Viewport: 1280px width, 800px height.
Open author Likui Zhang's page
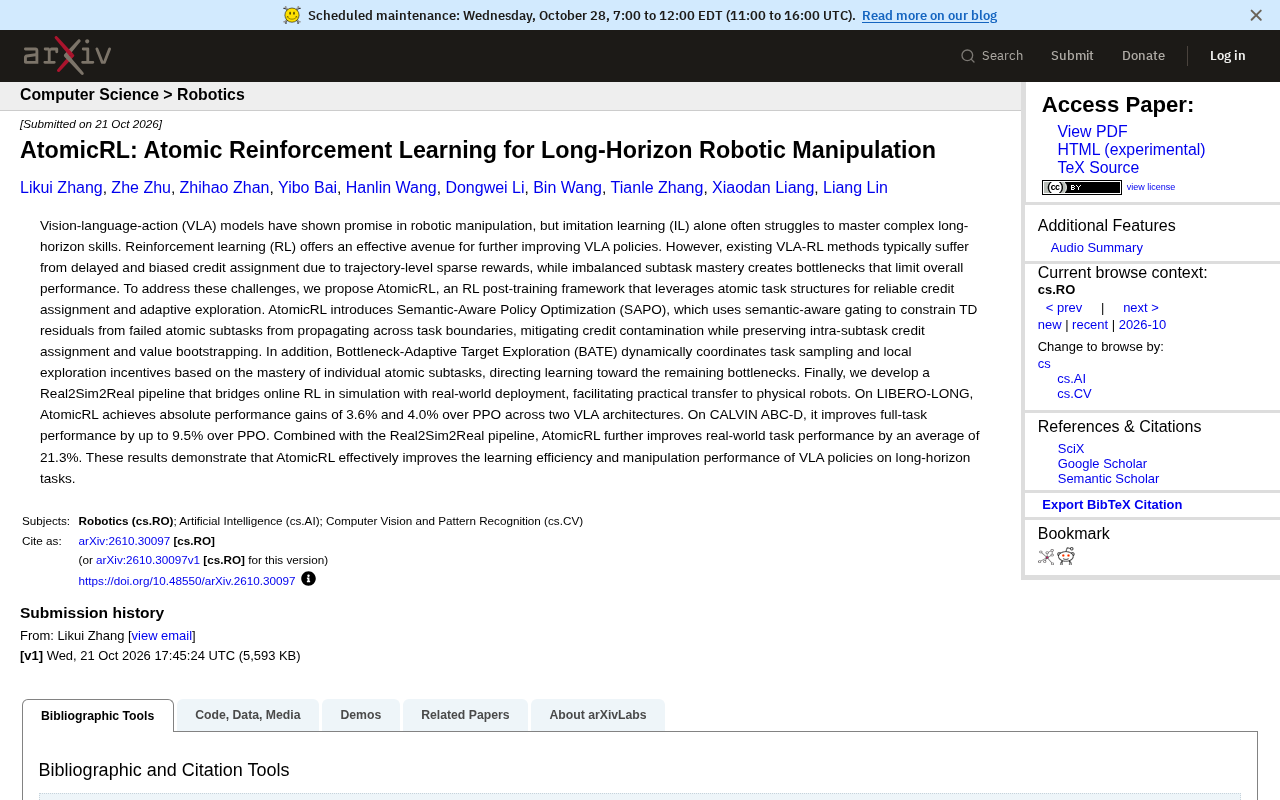tap(61, 188)
